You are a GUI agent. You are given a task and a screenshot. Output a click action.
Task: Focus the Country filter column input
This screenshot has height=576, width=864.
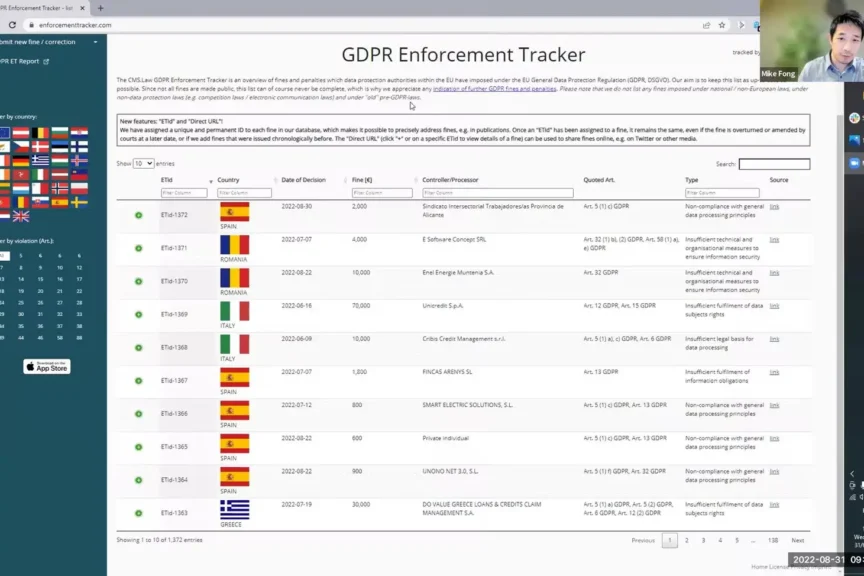(244, 193)
